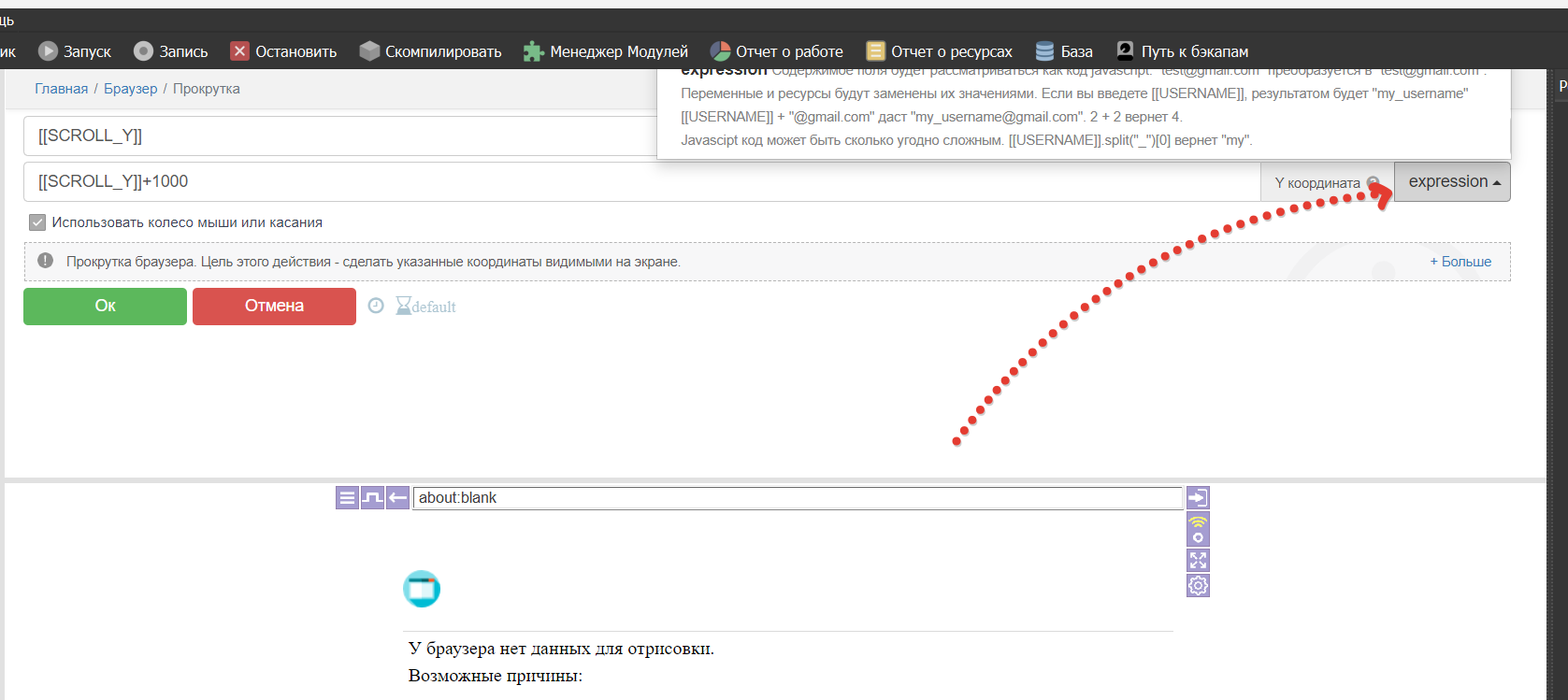1568x700 pixels.
Task: Open Отчет о работе pie chart report
Action: (720, 51)
